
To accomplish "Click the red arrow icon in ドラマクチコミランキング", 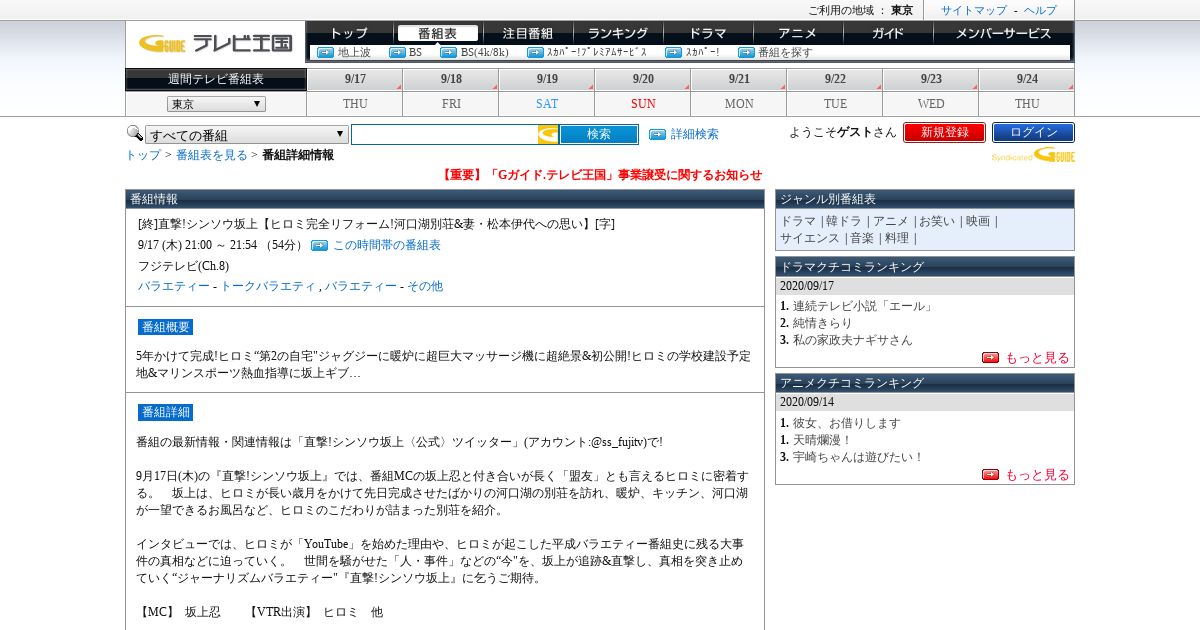I will pyautogui.click(x=990, y=357).
